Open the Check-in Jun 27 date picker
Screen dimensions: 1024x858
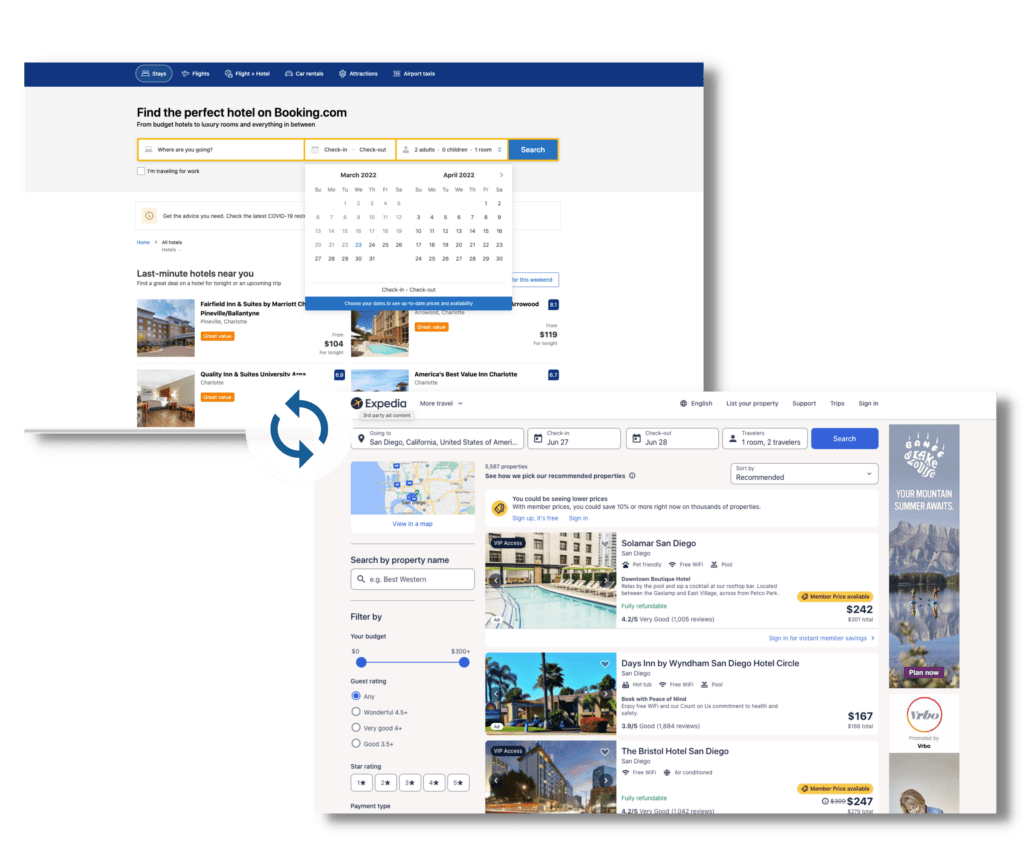(x=574, y=438)
